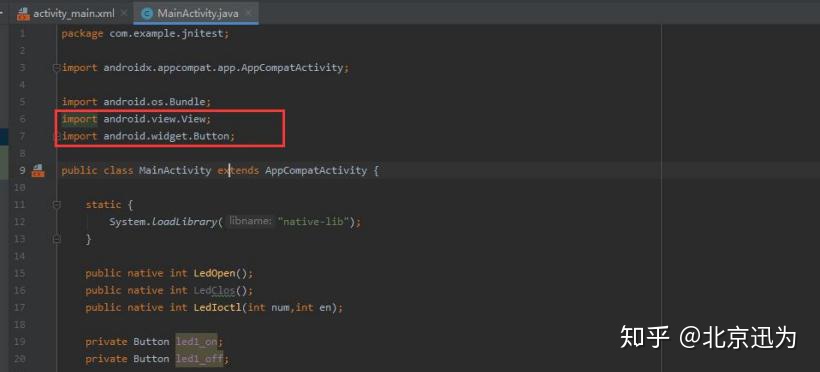The image size is (820, 372).
Task: Click line number 1 in the gutter
Action: [22, 33]
